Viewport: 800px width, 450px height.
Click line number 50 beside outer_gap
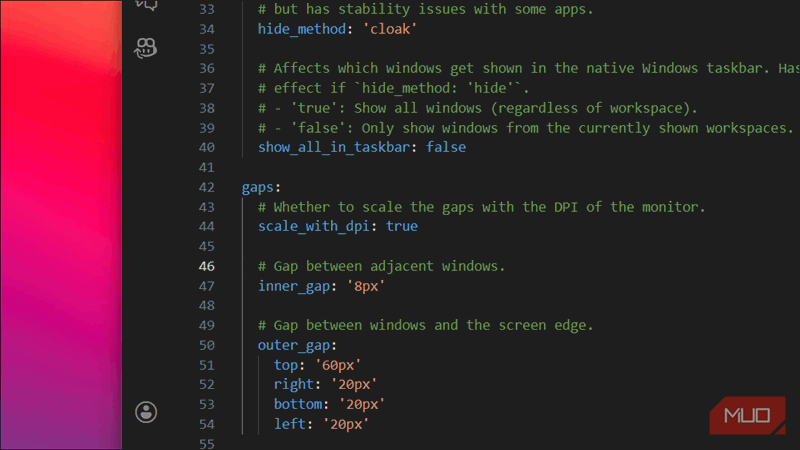[x=206, y=345]
